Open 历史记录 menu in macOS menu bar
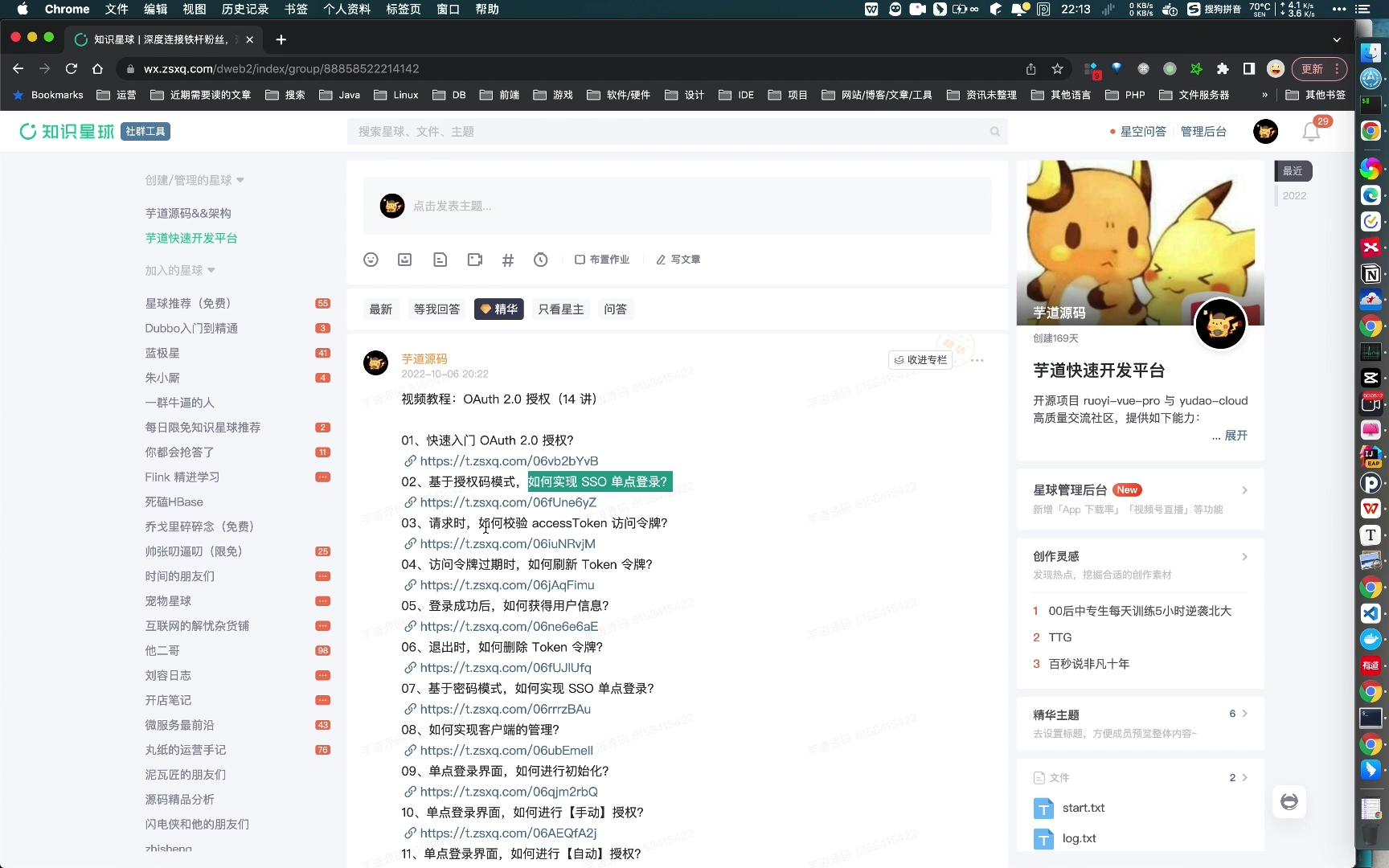This screenshot has height=868, width=1389. point(245,10)
